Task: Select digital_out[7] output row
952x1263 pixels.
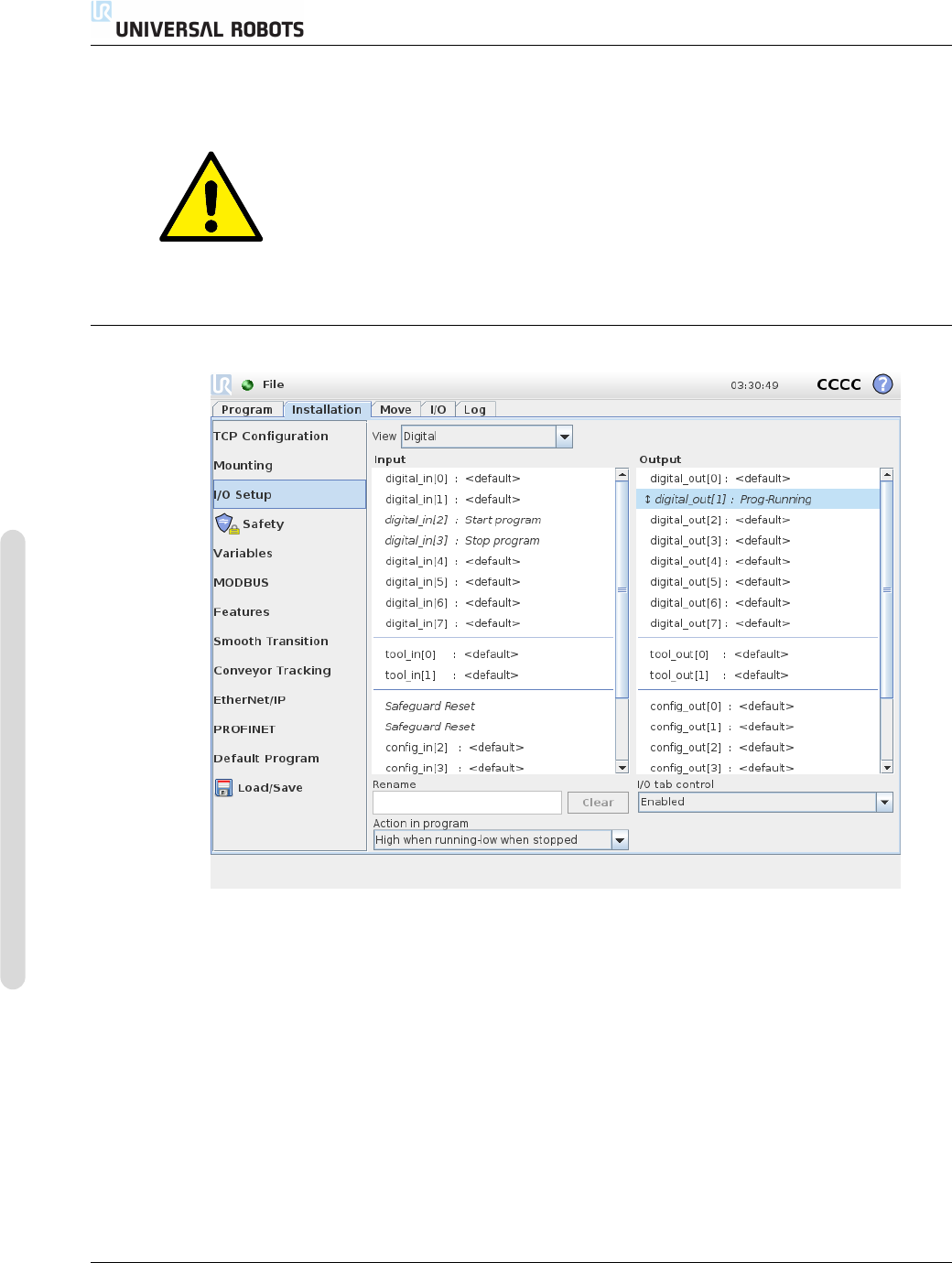Action: tap(758, 624)
